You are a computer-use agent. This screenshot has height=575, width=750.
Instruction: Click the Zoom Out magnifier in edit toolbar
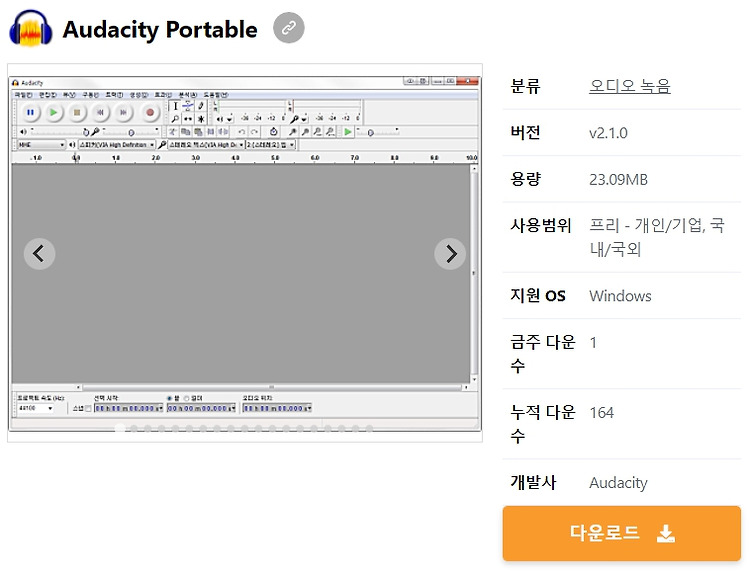[305, 132]
